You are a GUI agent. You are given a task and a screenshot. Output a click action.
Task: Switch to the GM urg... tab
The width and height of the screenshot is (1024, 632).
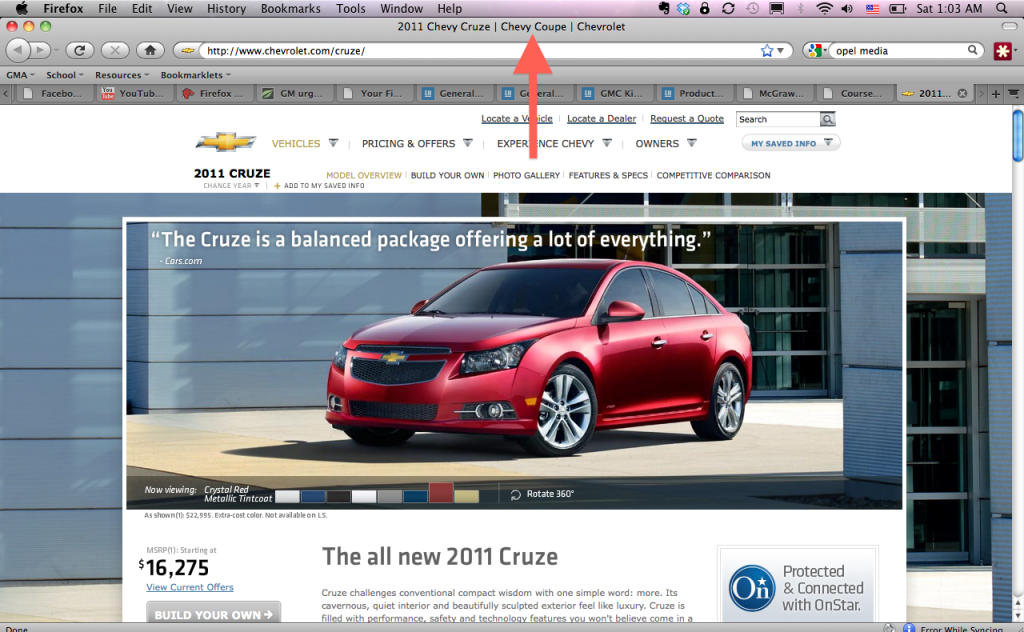point(295,93)
